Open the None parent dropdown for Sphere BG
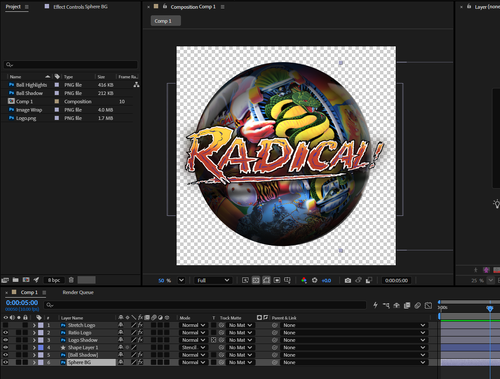Image resolution: width=500 pixels, height=379 pixels. click(x=354, y=362)
